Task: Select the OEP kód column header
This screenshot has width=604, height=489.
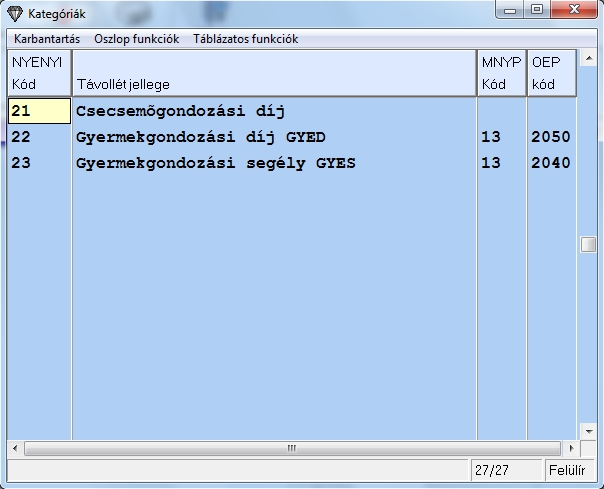Action: click(552, 73)
